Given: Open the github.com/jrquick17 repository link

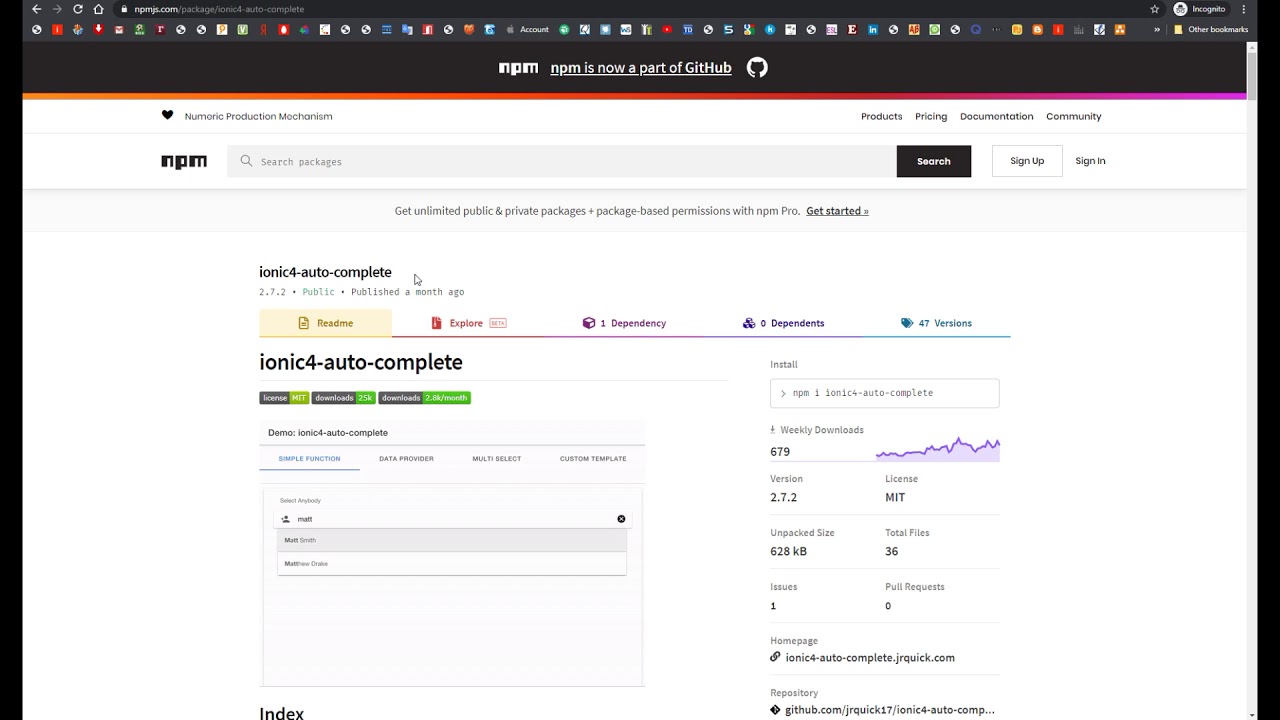Looking at the screenshot, I should coord(889,710).
